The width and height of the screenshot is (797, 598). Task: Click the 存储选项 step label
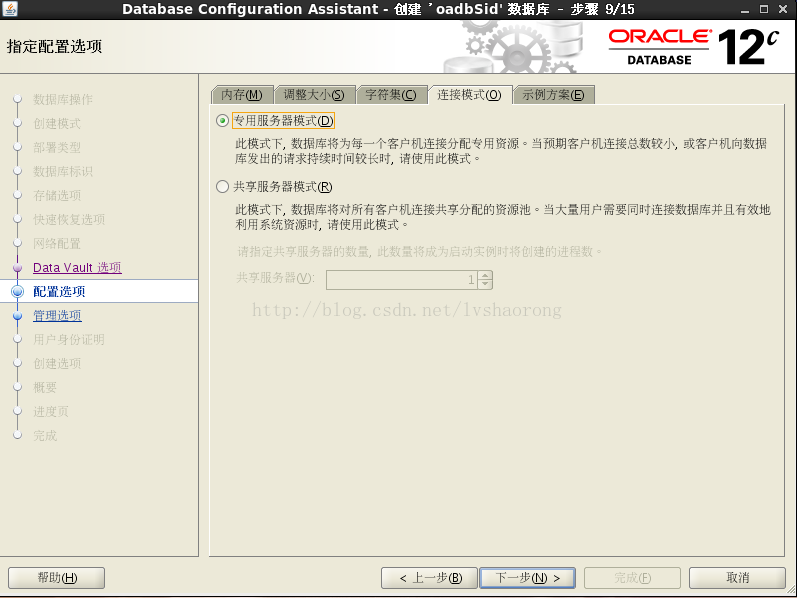(x=57, y=195)
